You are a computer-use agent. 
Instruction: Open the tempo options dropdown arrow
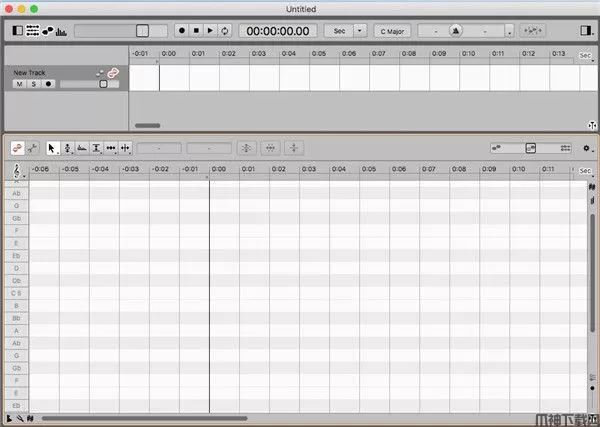(x=509, y=31)
